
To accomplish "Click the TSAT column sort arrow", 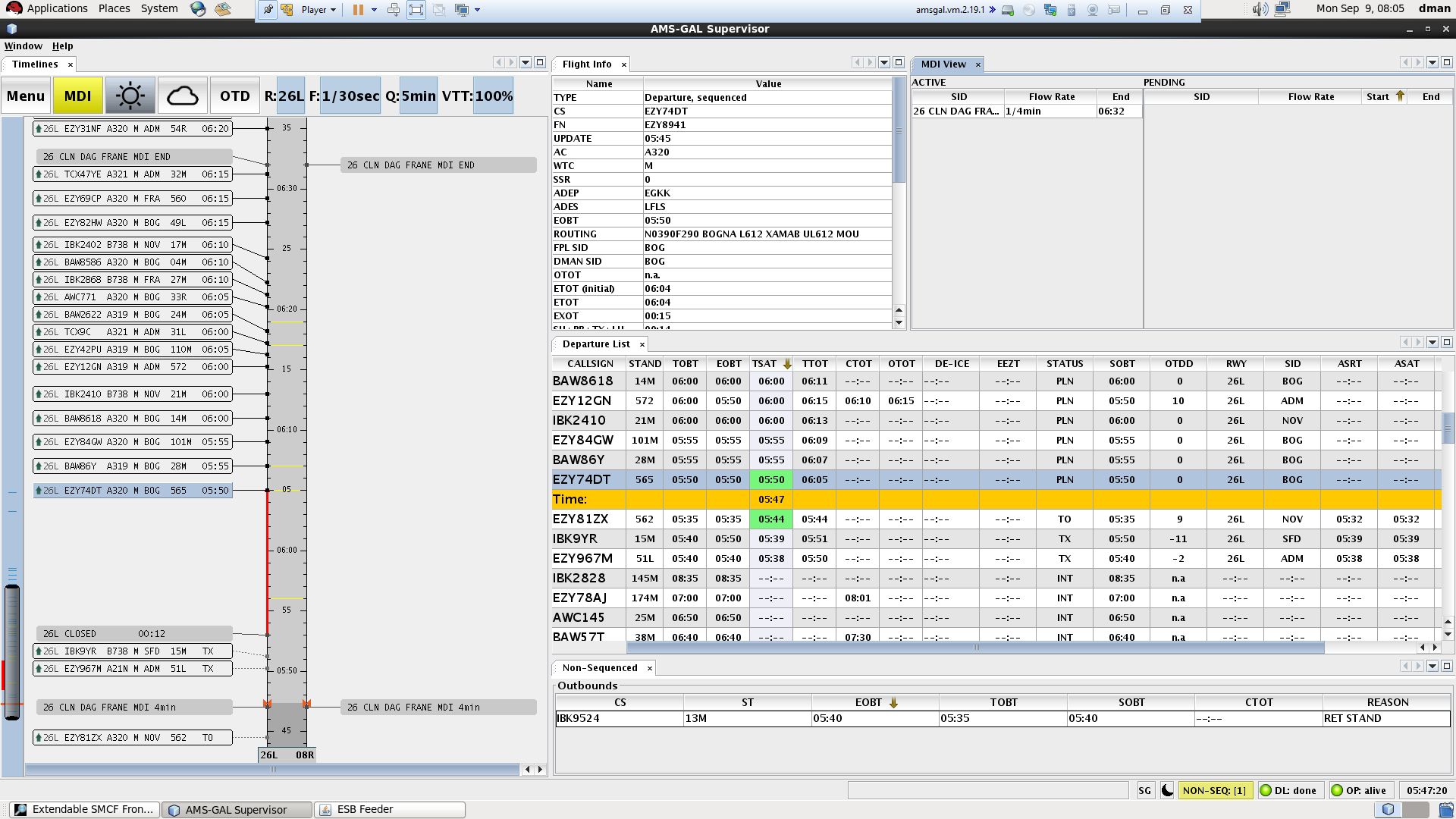I will [x=787, y=364].
